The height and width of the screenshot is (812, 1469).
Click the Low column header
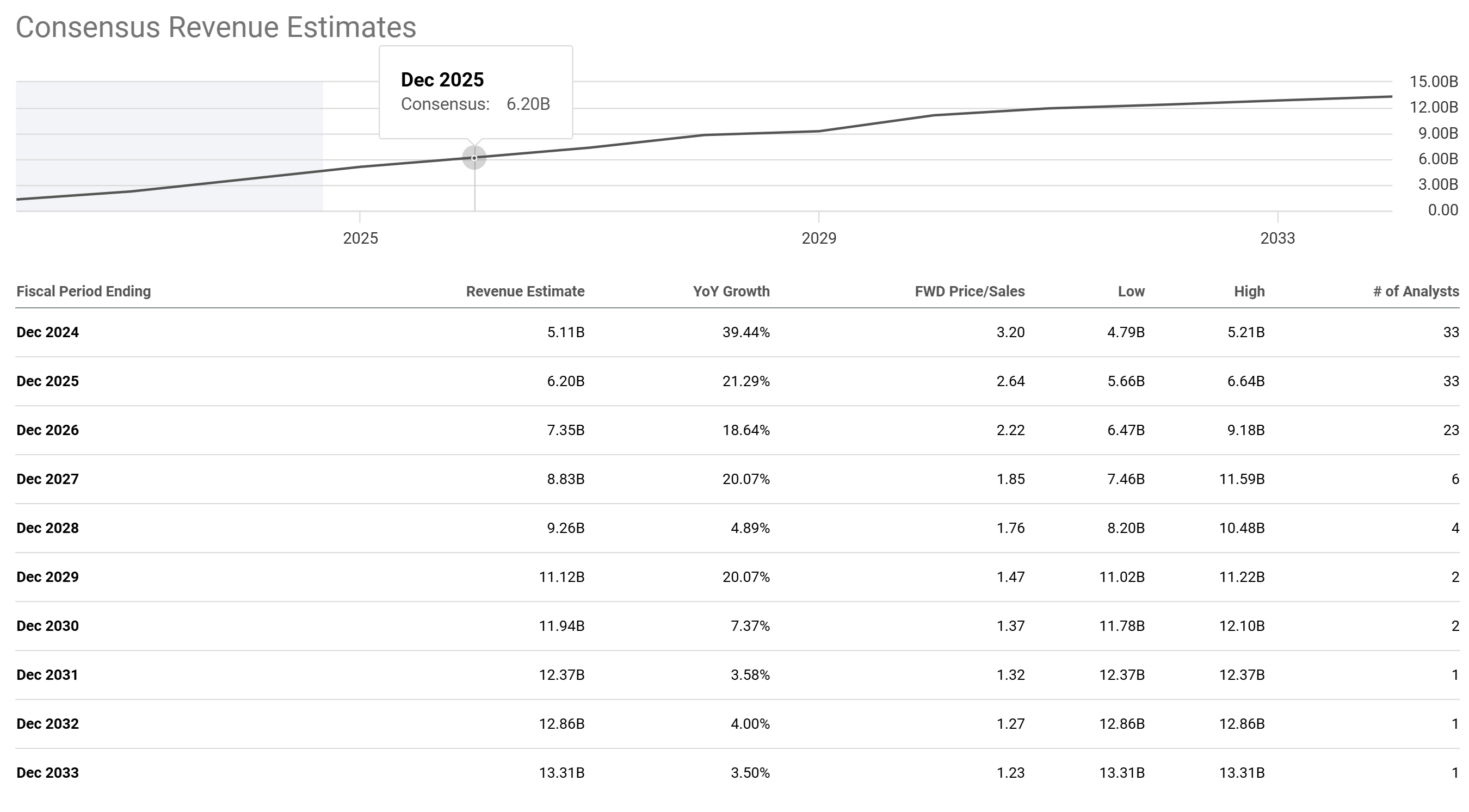coord(1131,292)
